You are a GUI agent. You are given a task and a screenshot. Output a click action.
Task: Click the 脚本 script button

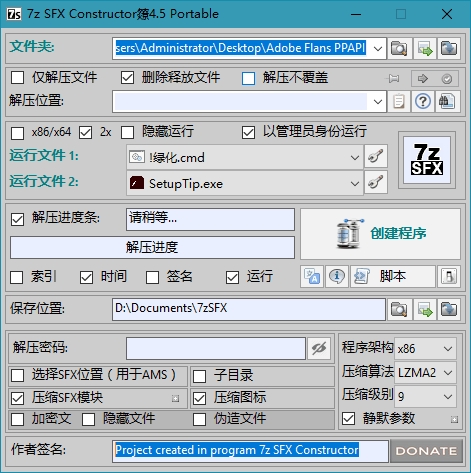(x=393, y=276)
